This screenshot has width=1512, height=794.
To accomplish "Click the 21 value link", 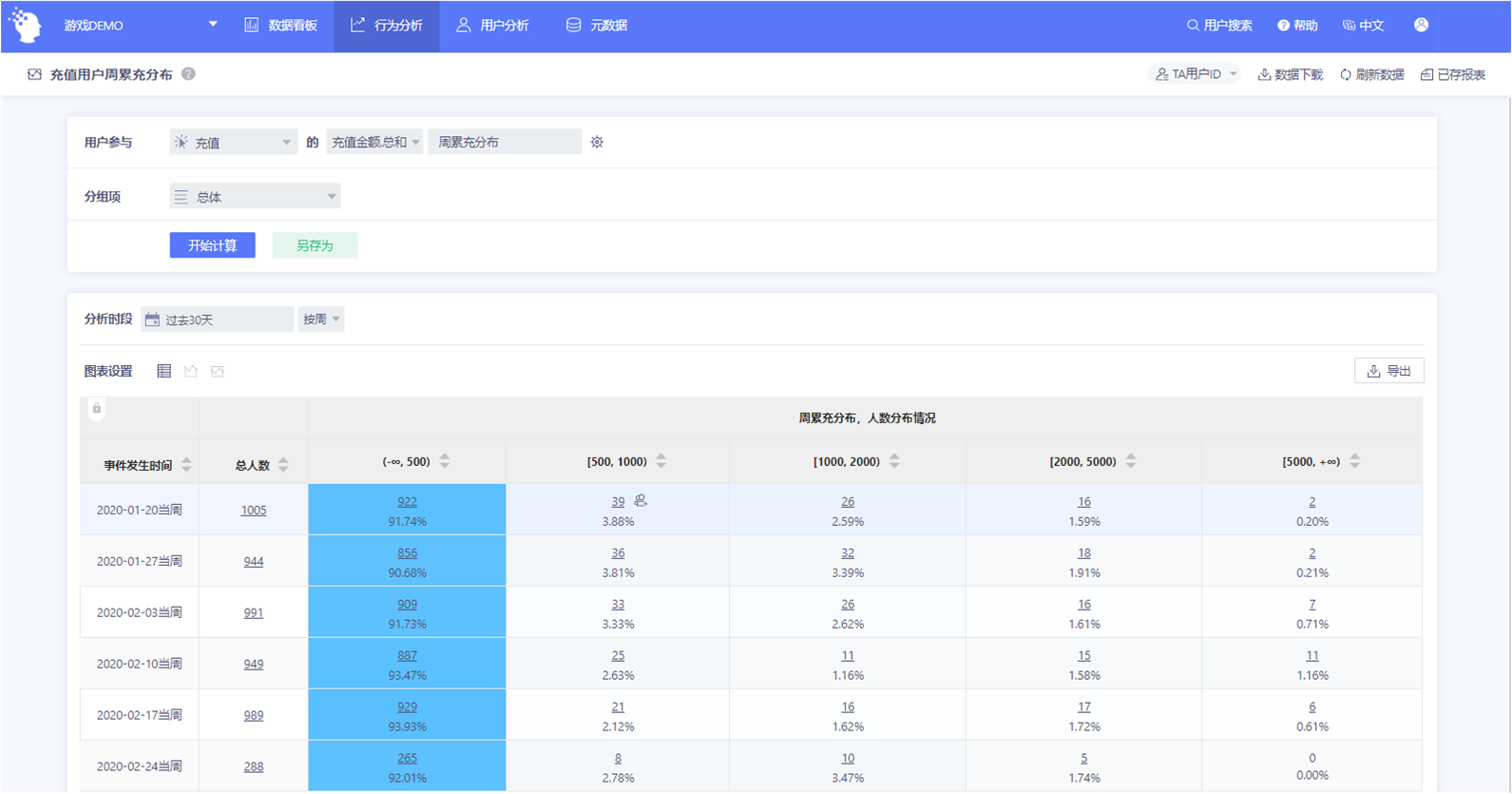I will point(618,707).
